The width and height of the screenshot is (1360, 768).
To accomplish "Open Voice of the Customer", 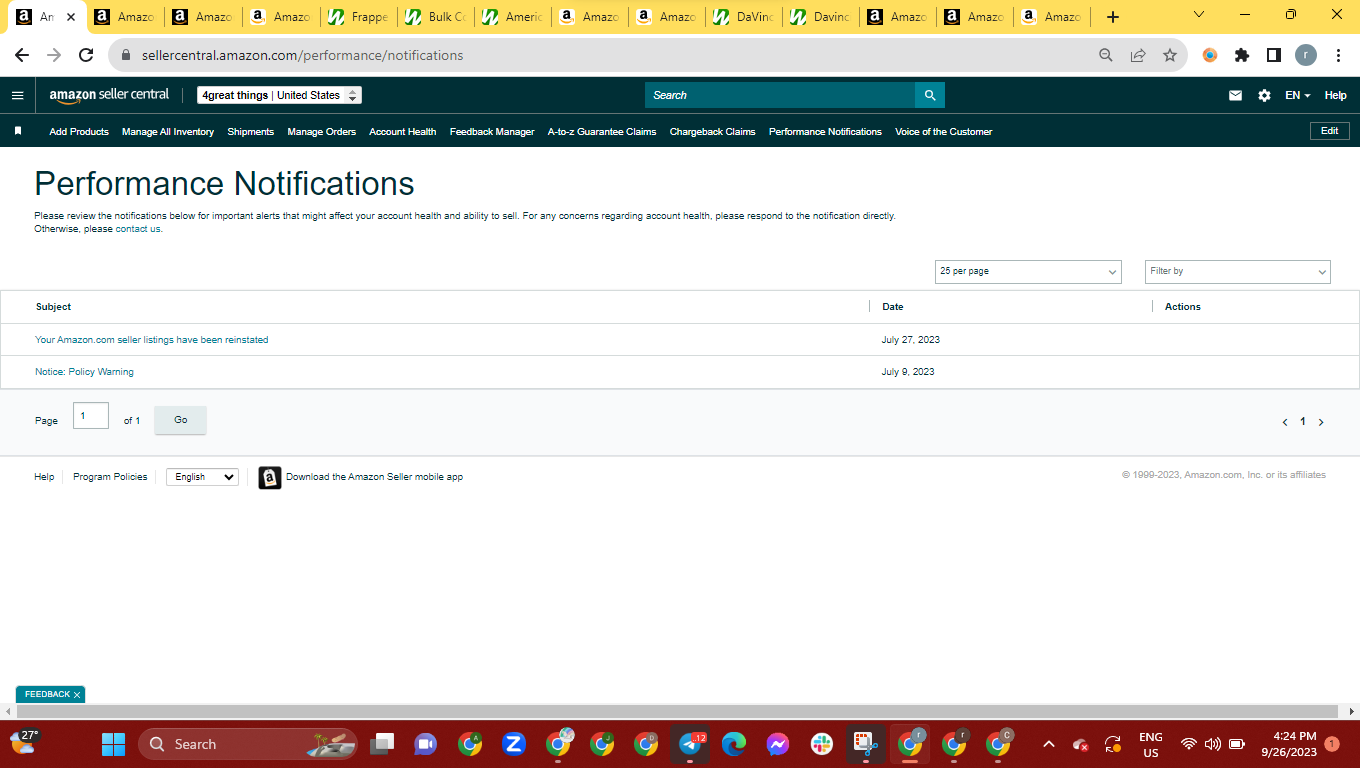I will click(944, 131).
